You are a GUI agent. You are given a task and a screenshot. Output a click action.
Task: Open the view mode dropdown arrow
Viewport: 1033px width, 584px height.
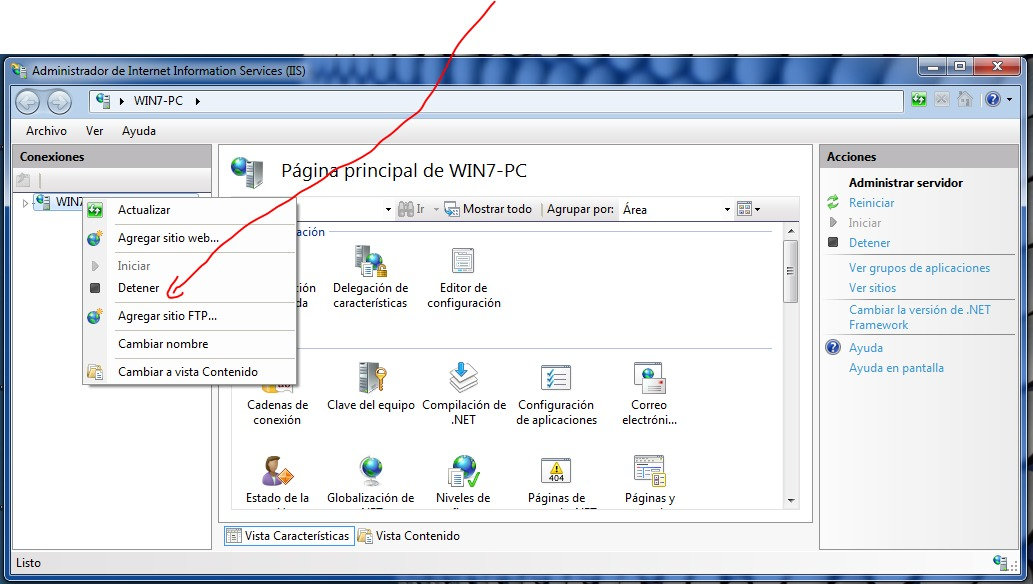[758, 210]
